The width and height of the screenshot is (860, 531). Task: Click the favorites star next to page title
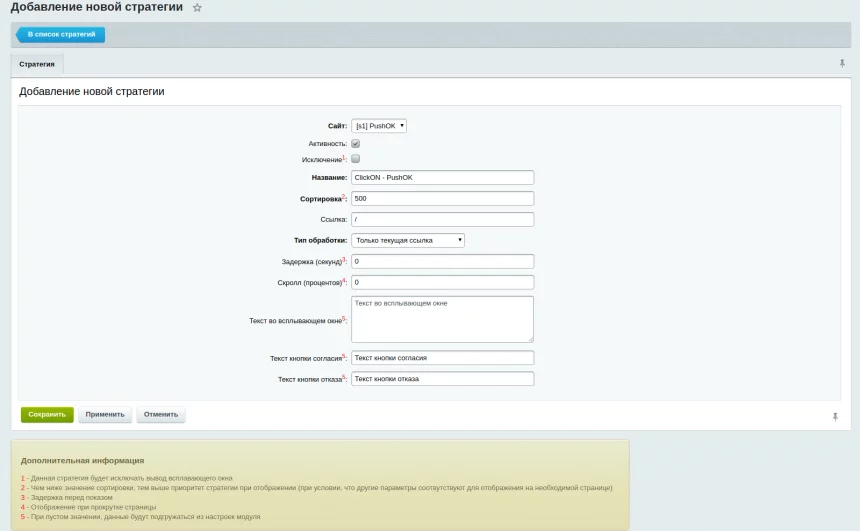(197, 8)
